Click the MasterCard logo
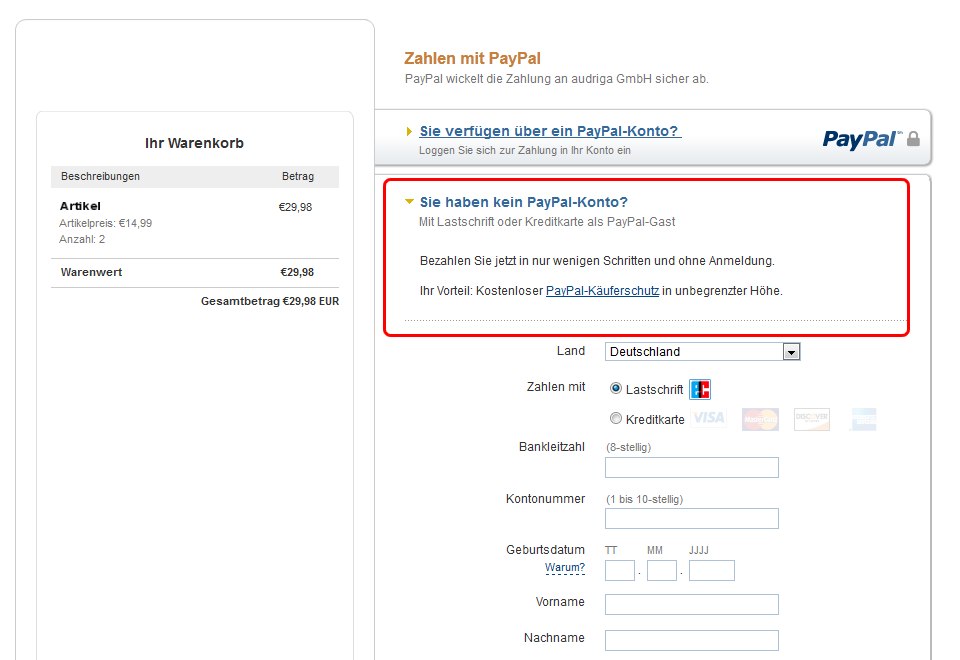960x660 pixels. pyautogui.click(x=760, y=419)
